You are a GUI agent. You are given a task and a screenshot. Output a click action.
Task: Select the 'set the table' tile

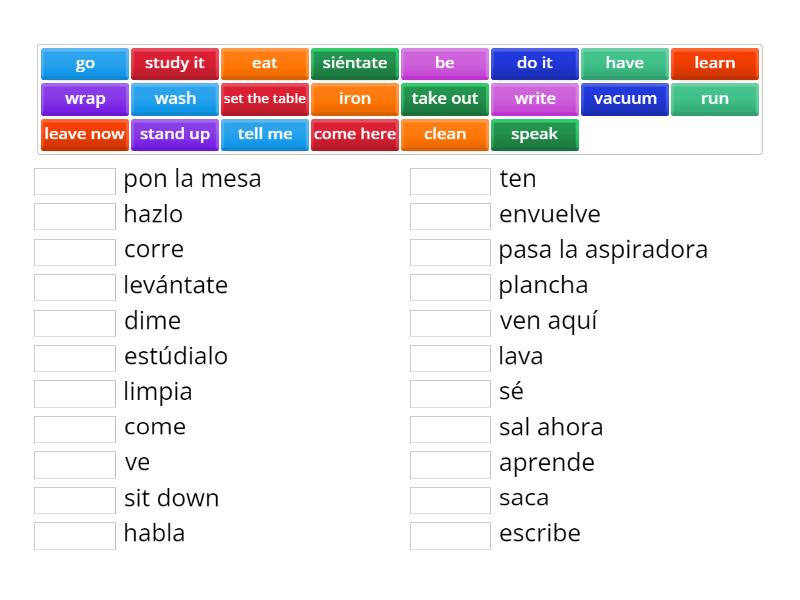[x=265, y=99]
